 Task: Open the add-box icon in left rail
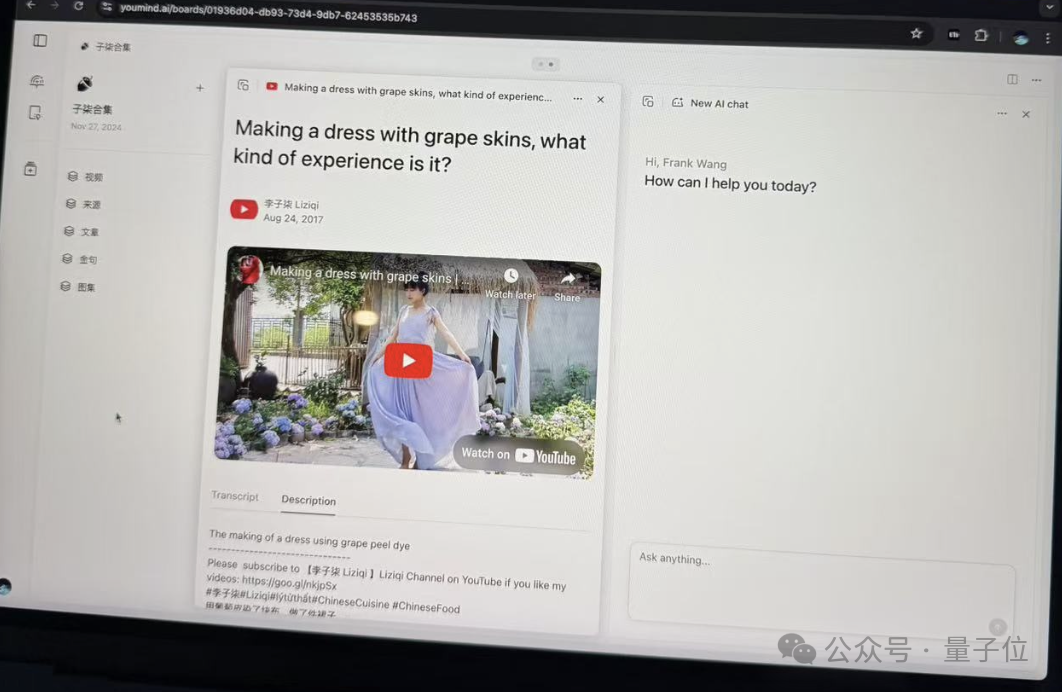pyautogui.click(x=30, y=169)
